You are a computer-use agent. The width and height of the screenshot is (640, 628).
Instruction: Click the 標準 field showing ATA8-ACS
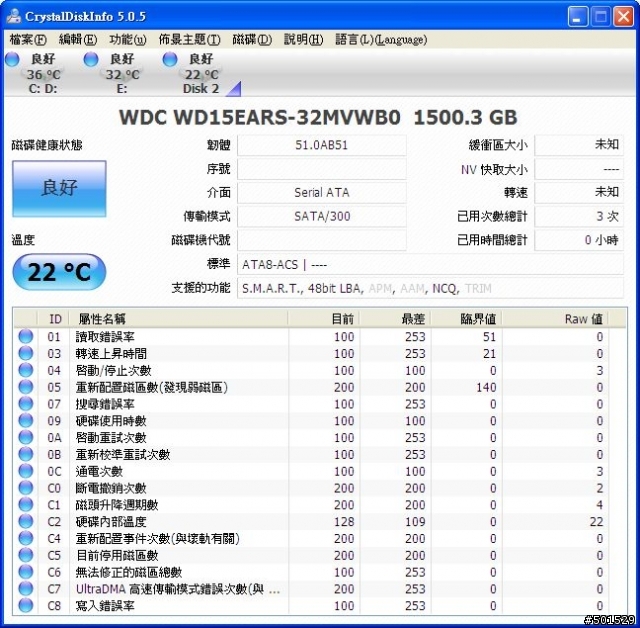430,264
